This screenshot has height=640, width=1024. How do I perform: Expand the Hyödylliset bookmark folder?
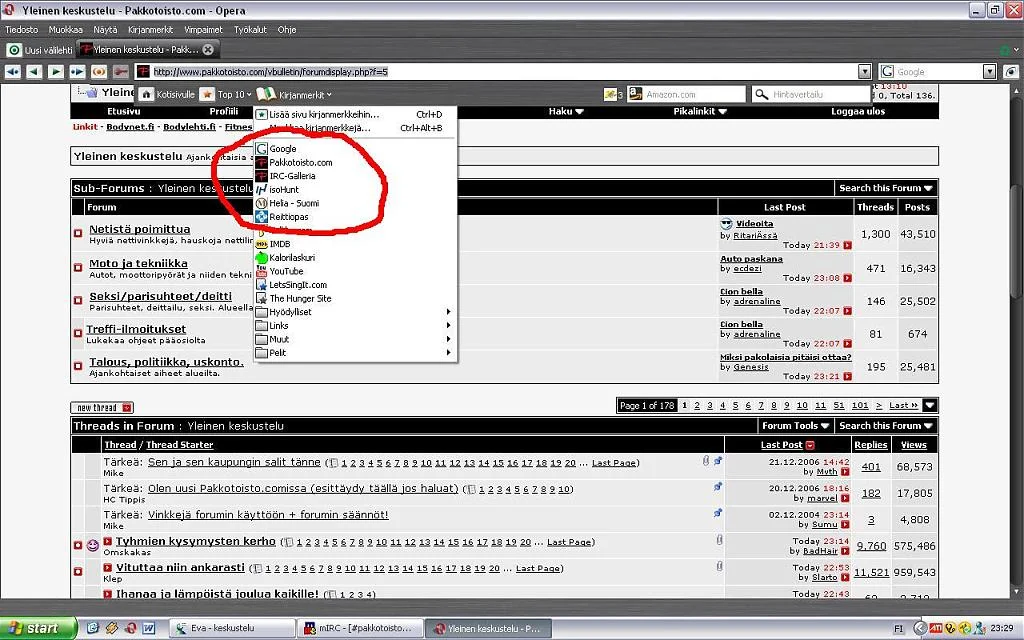coord(290,312)
